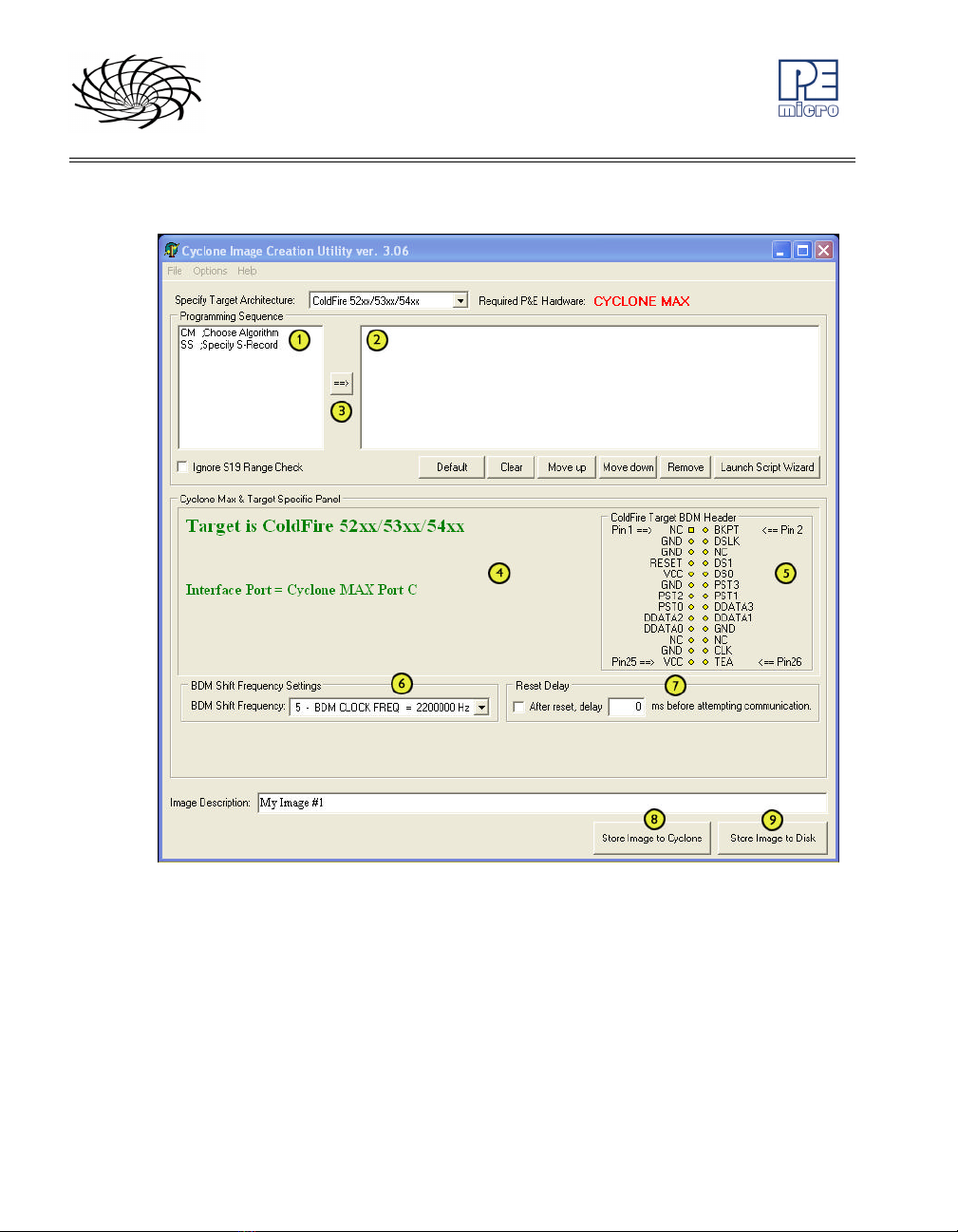958x1232 pixels.
Task: Enable Ignore S19 Range Check
Action: [x=183, y=466]
